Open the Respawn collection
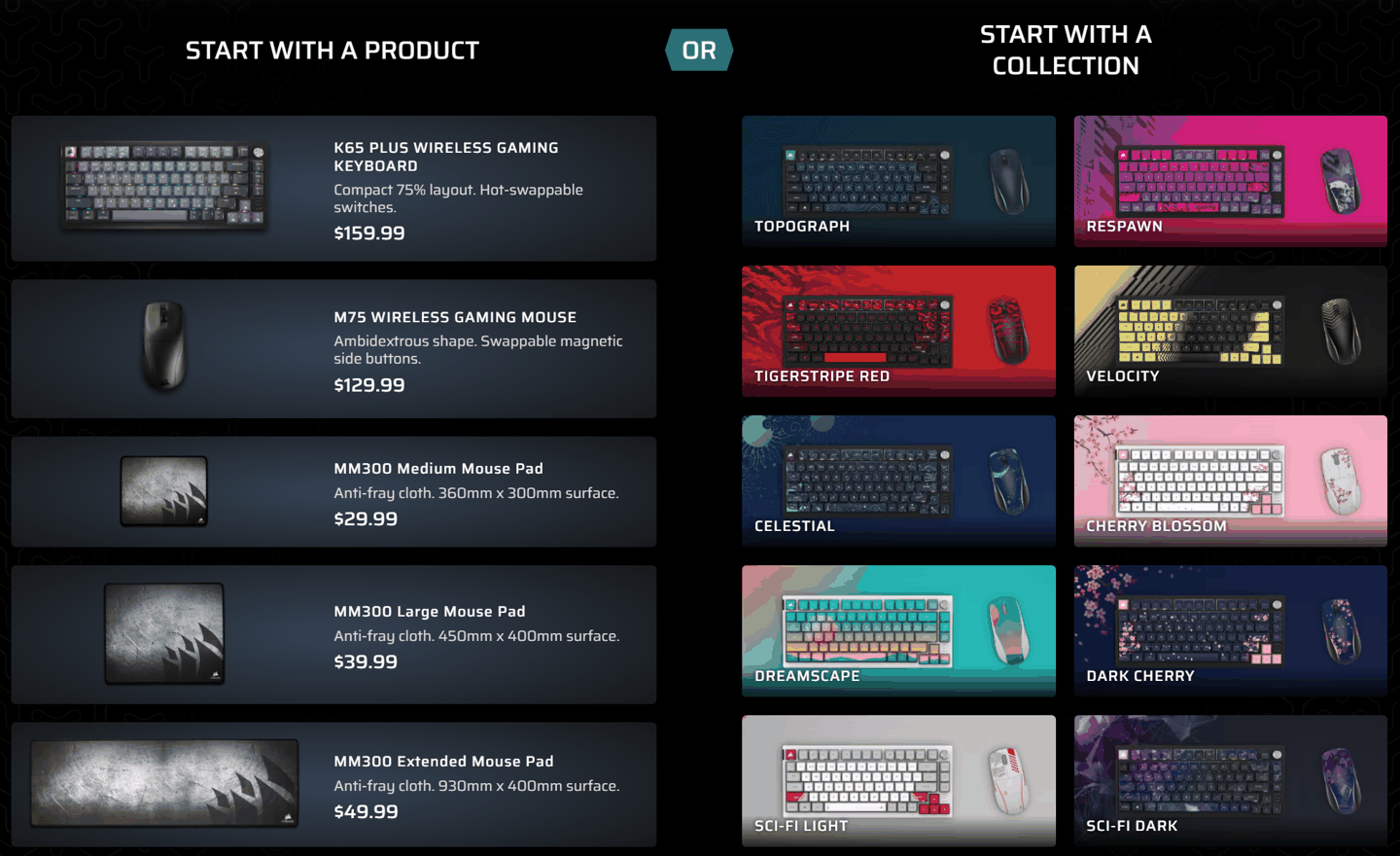1400x856 pixels. 1230,181
